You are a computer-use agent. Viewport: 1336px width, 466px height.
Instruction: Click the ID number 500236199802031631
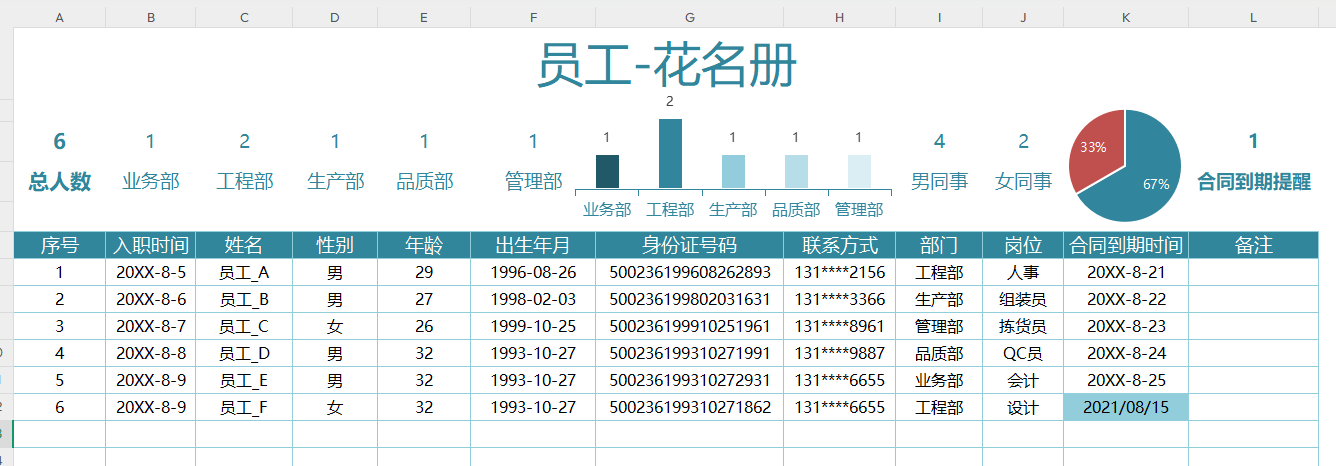pos(689,299)
